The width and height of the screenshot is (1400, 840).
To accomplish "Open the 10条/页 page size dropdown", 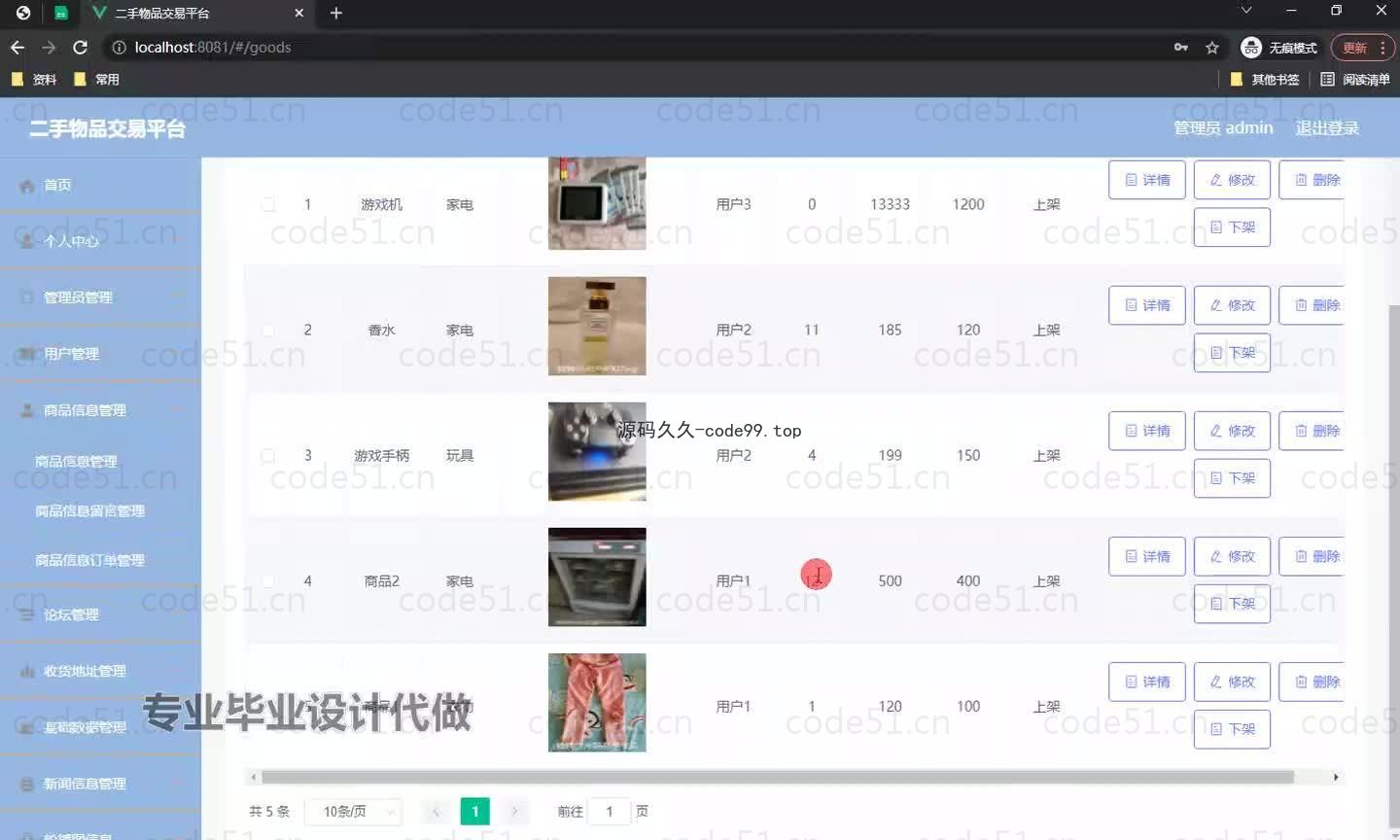I will (353, 811).
